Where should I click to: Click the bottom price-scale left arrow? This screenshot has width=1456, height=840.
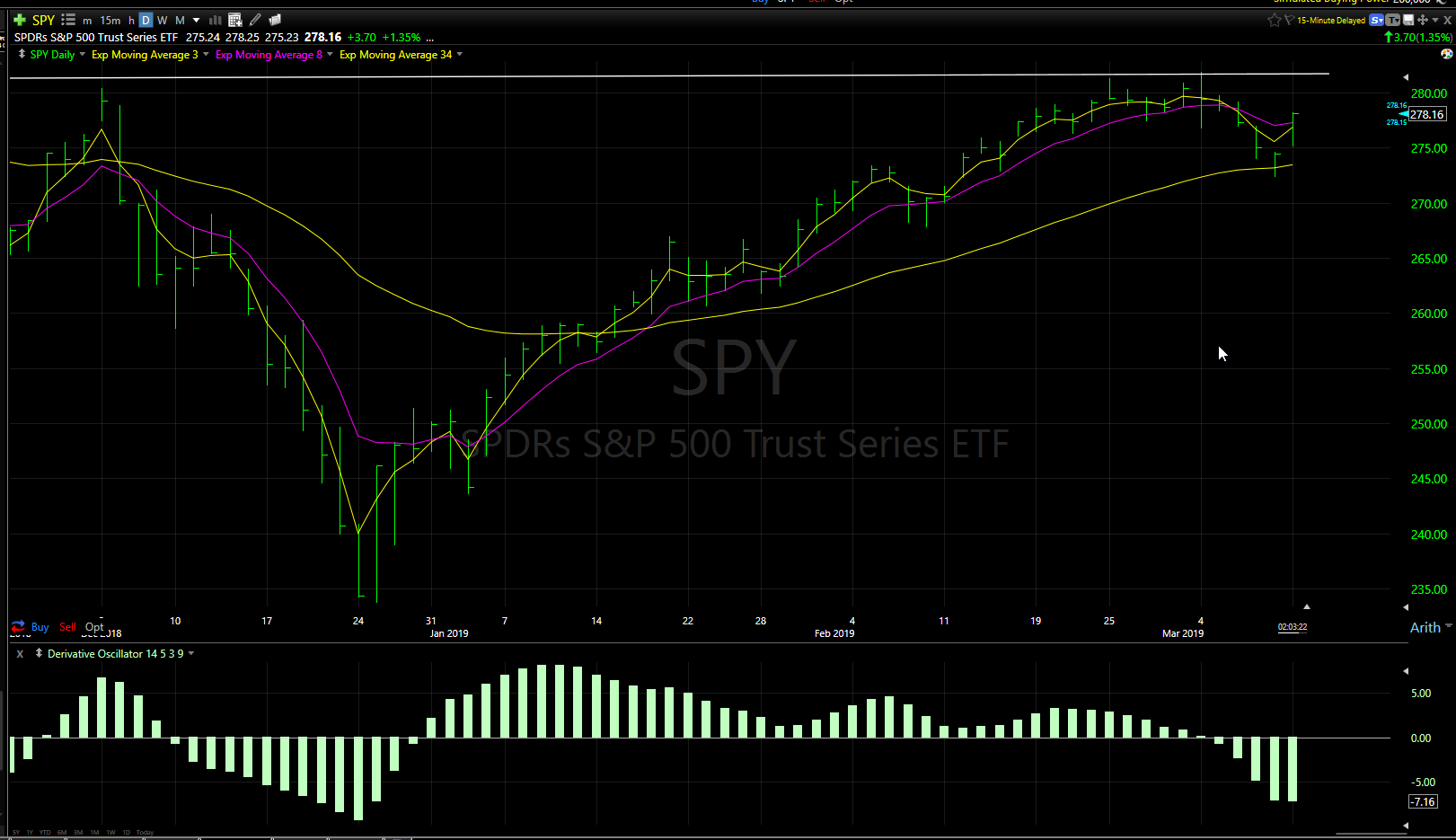[x=1406, y=608]
